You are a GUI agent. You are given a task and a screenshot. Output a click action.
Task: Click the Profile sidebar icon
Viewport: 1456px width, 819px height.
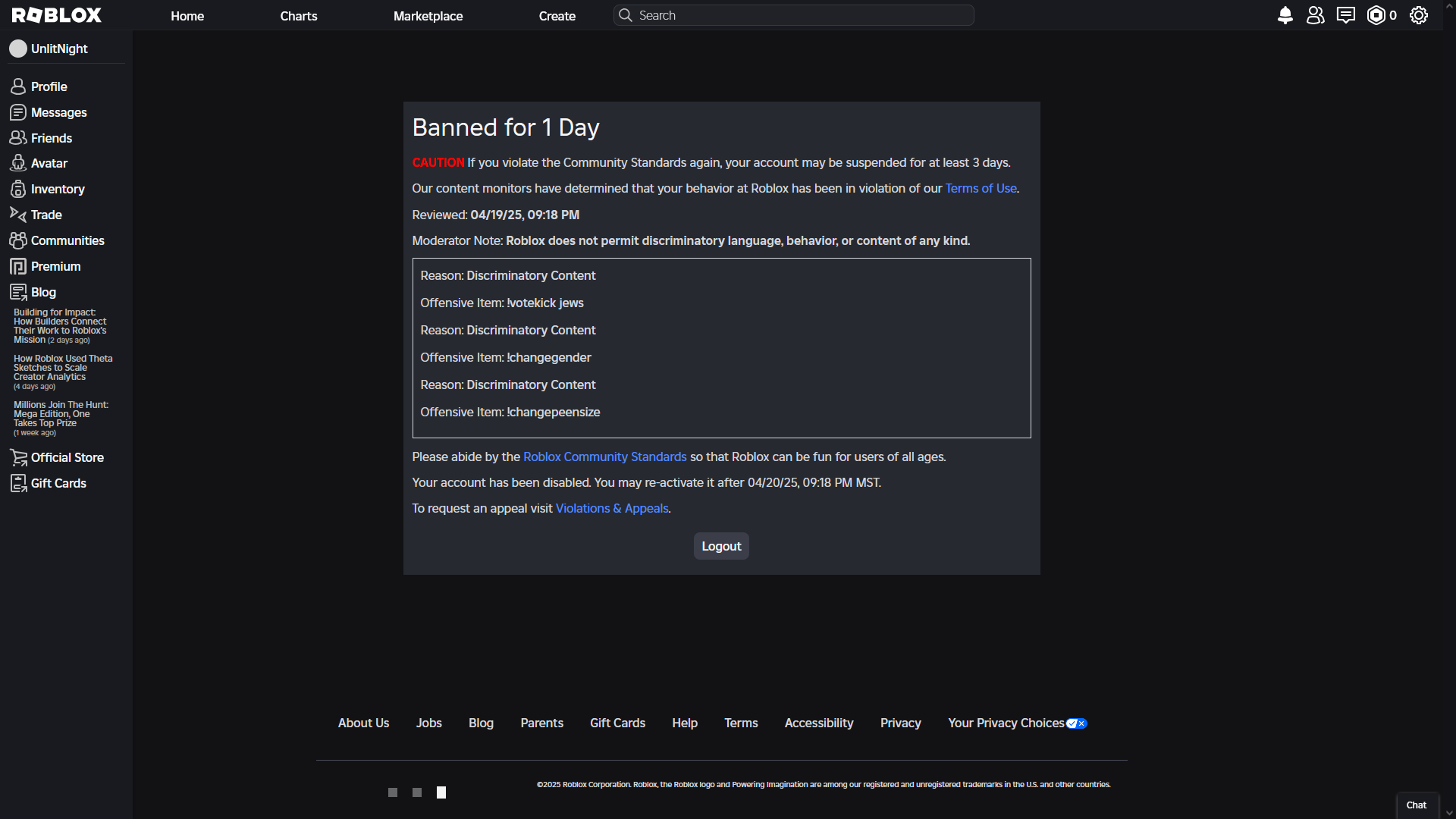[18, 86]
